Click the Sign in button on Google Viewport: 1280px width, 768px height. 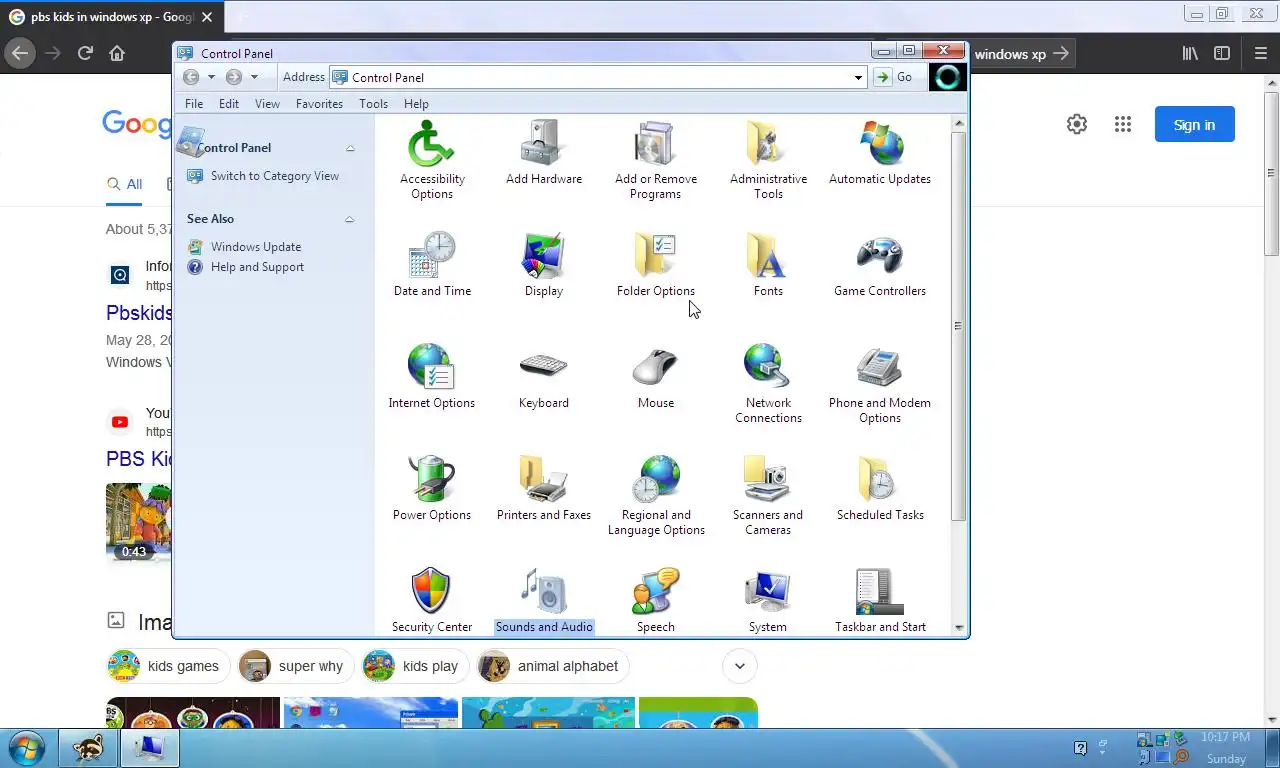pyautogui.click(x=1194, y=125)
